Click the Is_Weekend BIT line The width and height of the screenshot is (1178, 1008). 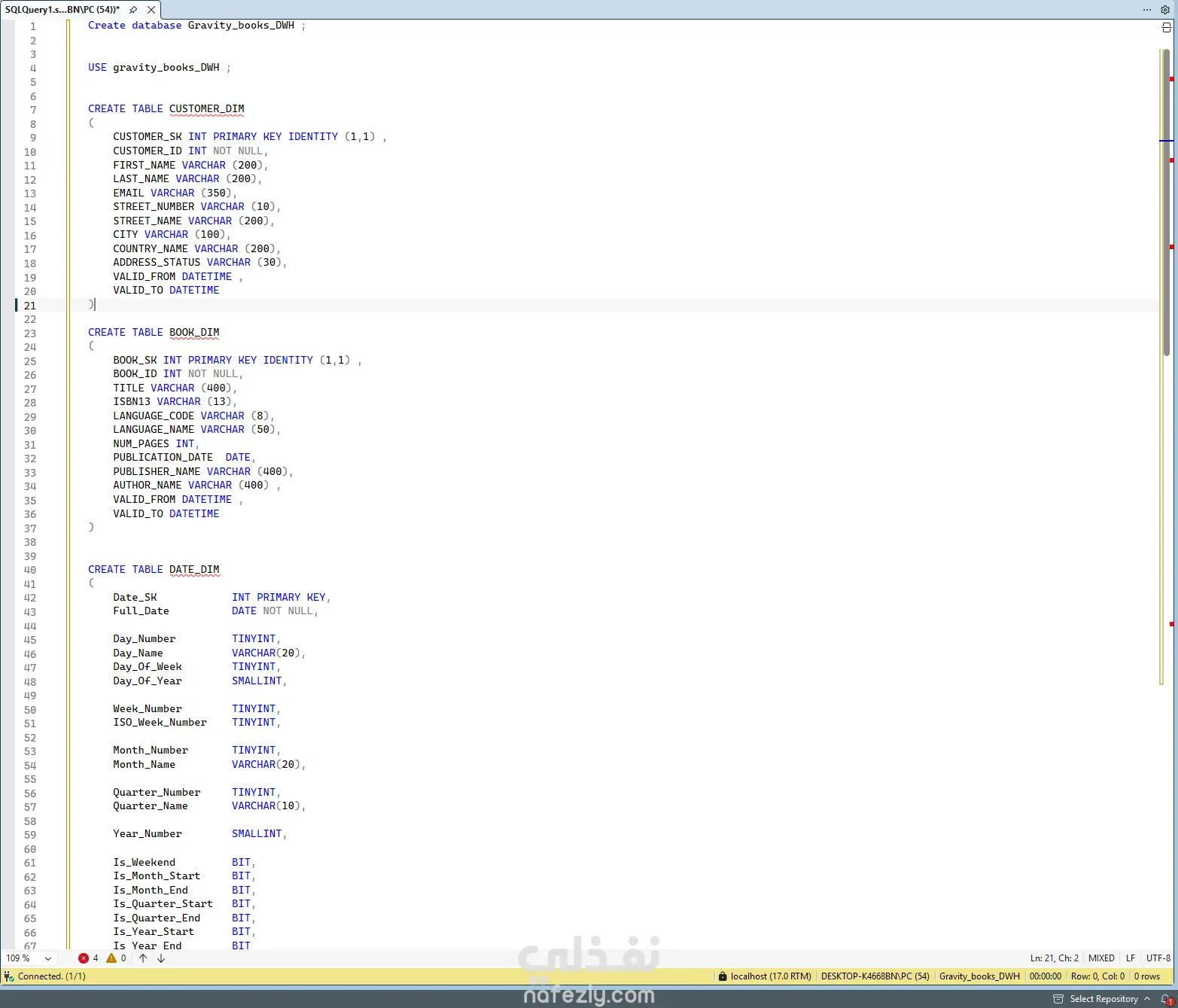[x=184, y=863]
